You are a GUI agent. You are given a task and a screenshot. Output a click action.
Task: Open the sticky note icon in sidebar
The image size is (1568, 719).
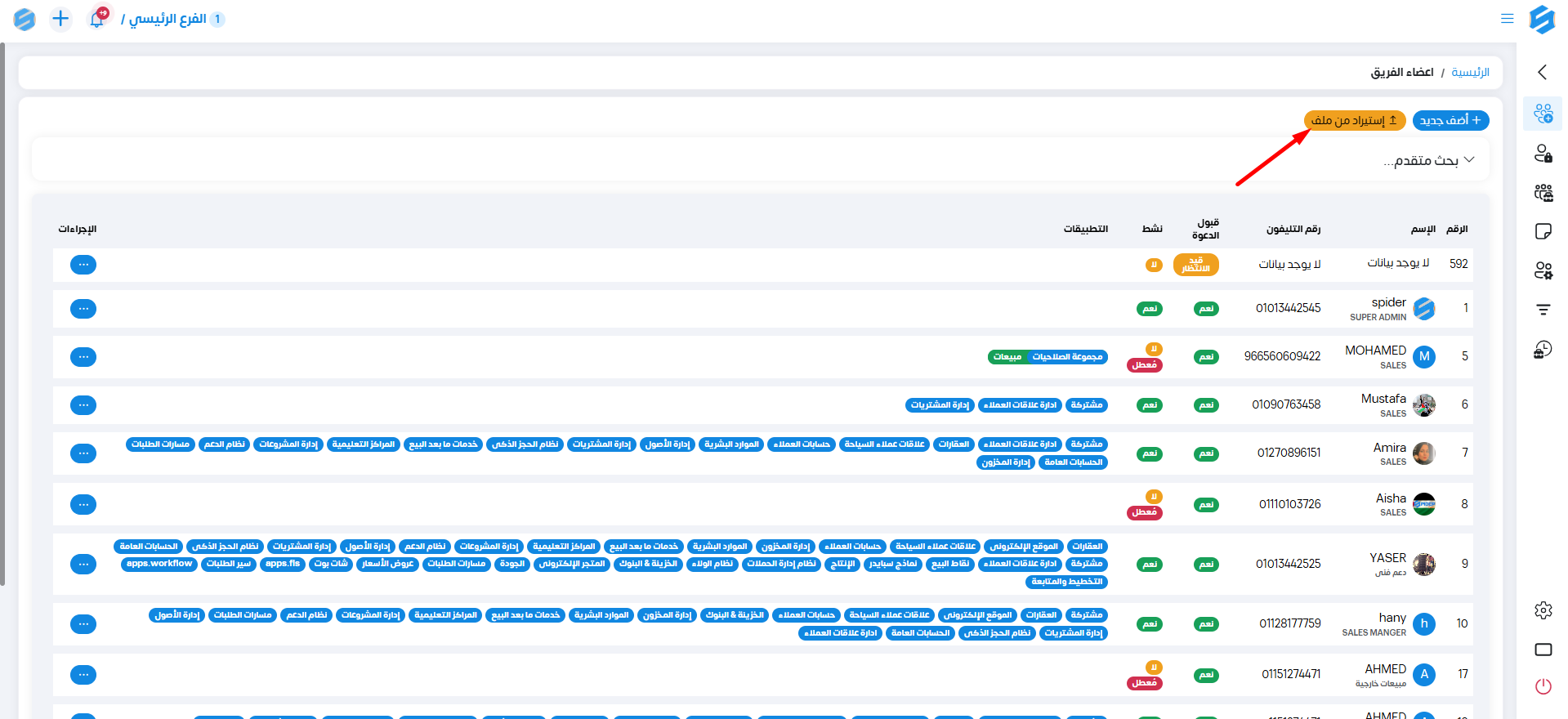(1543, 231)
